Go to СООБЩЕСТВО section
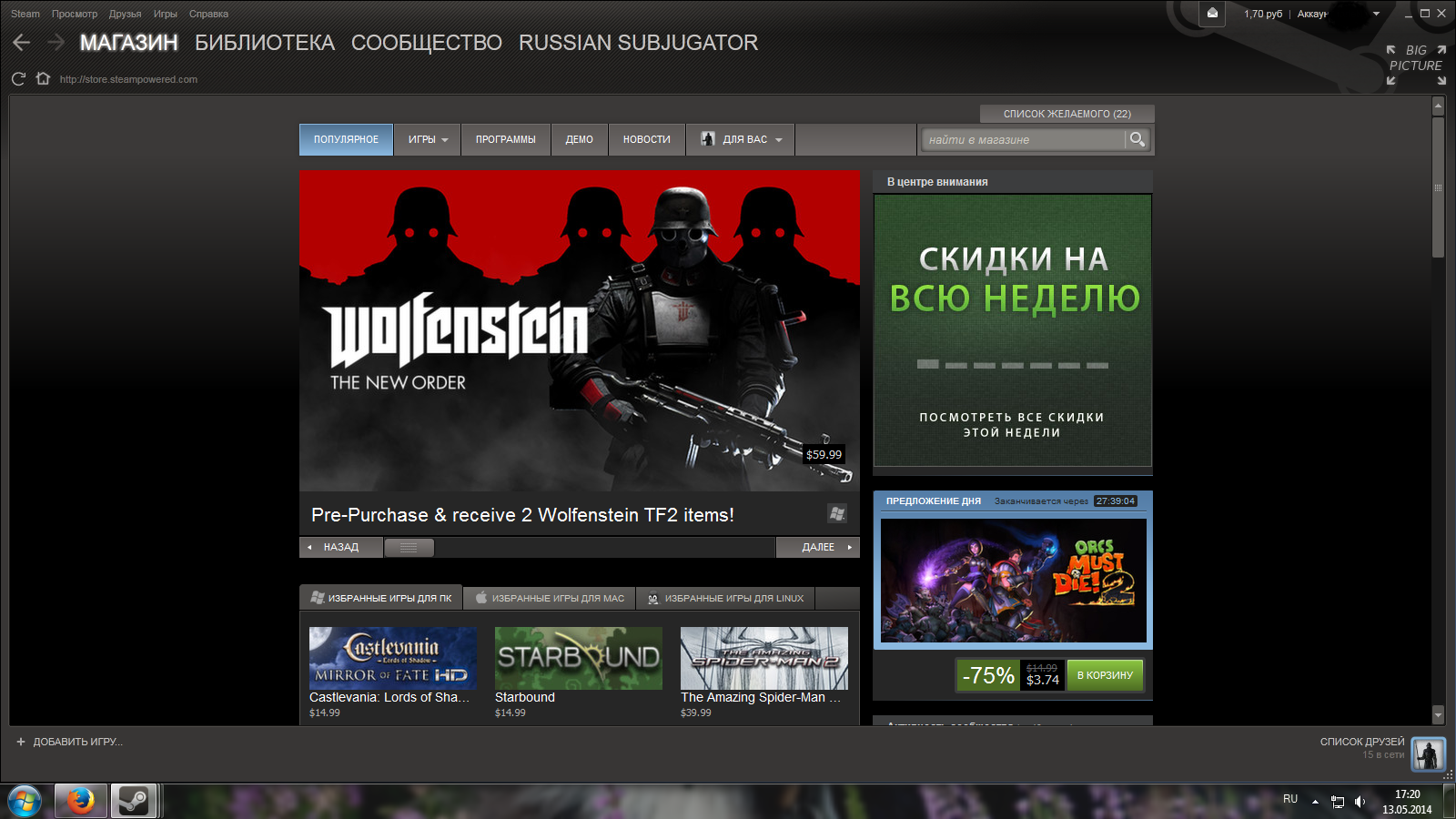The height and width of the screenshot is (819, 1456). (427, 43)
